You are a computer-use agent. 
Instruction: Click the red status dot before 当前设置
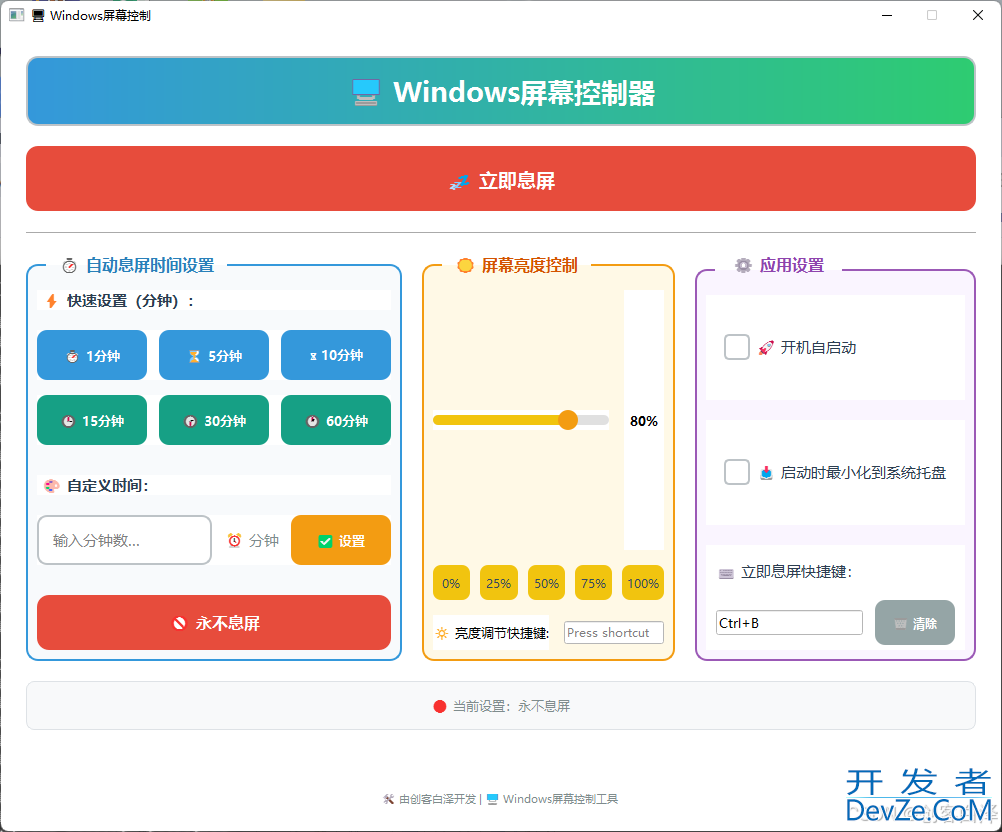pos(440,706)
